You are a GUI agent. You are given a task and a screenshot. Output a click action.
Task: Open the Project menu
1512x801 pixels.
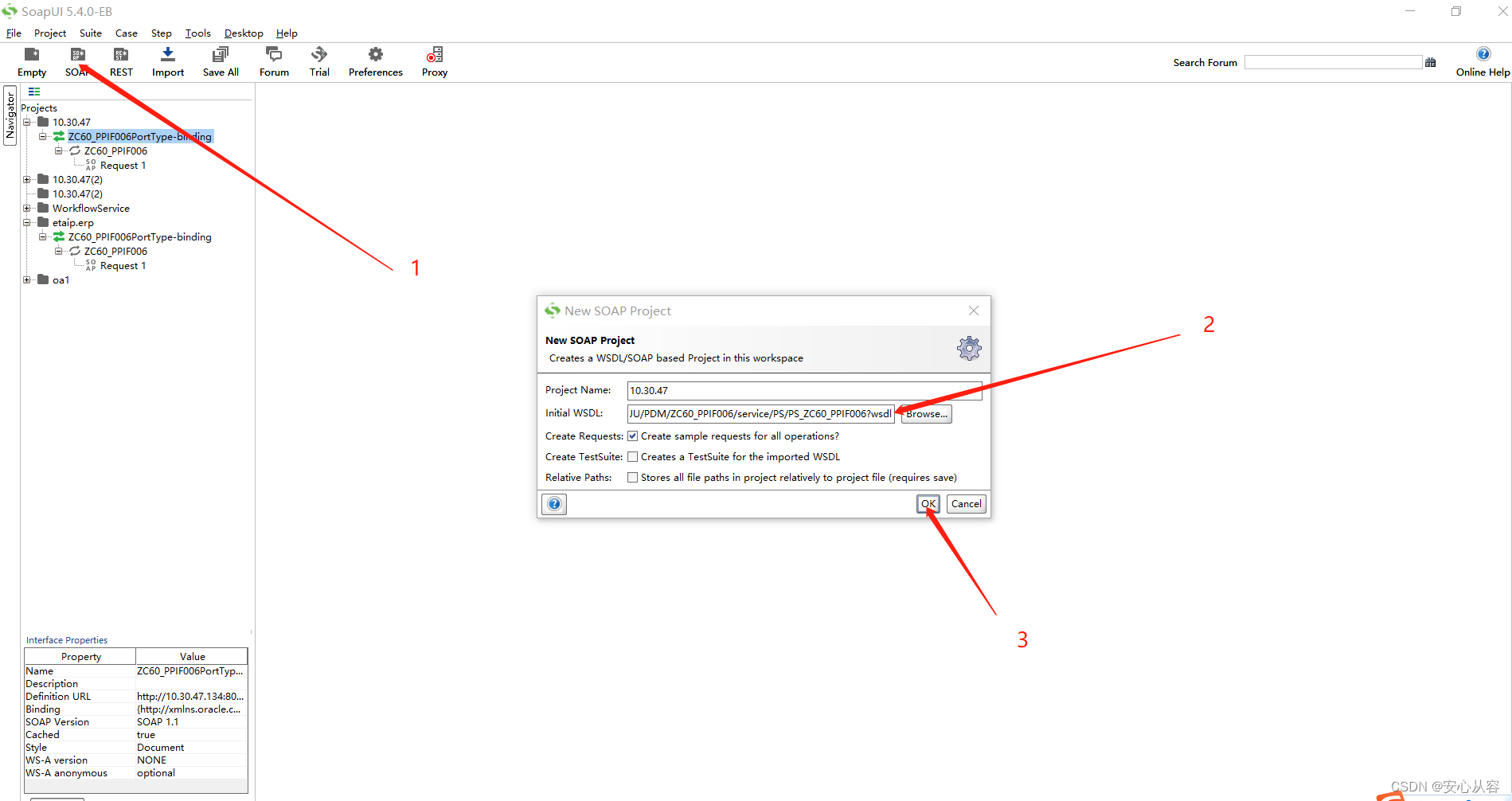(x=50, y=33)
